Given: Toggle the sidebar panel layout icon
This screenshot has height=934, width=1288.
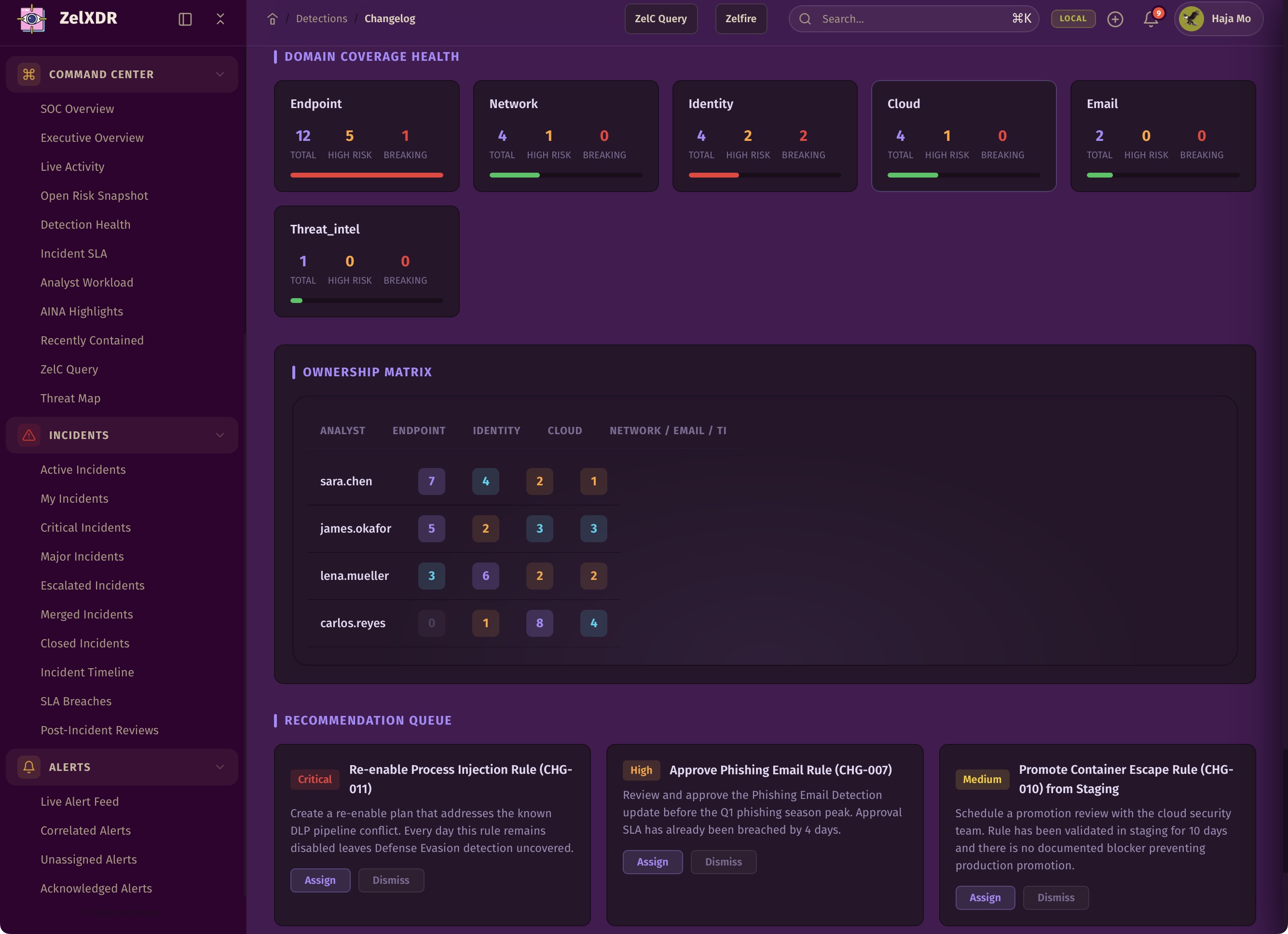Looking at the screenshot, I should click(x=185, y=19).
